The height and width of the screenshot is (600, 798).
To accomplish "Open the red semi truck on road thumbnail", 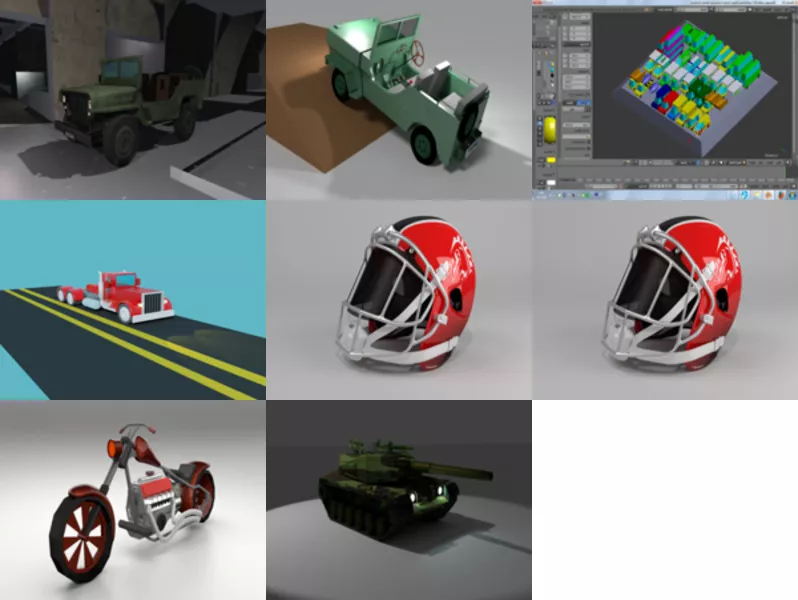I will click(x=132, y=300).
